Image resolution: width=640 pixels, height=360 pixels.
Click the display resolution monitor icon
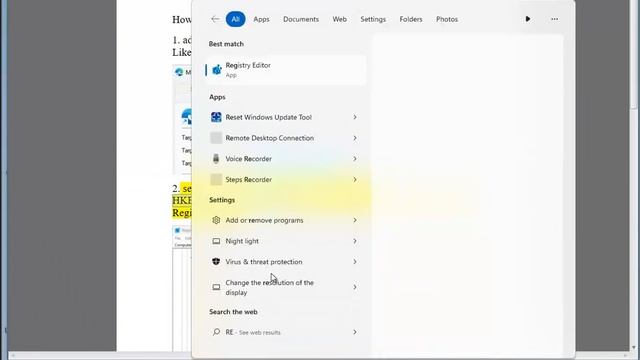(216, 287)
